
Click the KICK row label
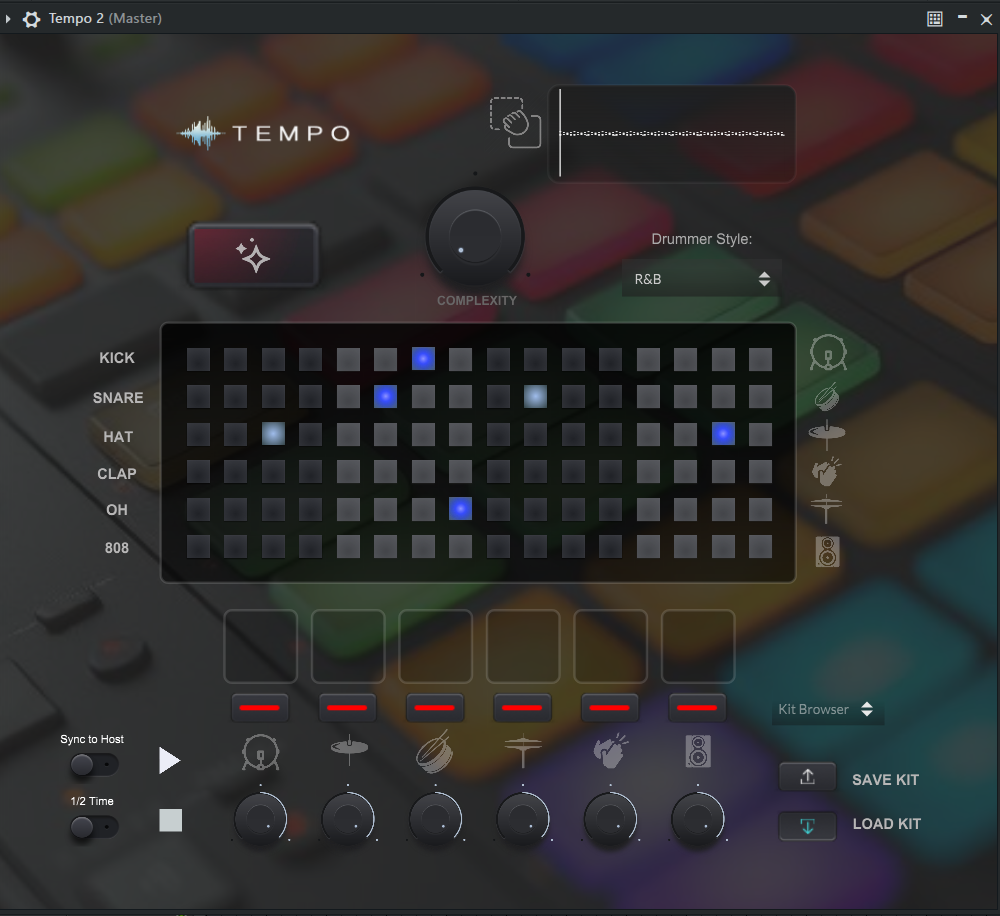[x=117, y=358]
